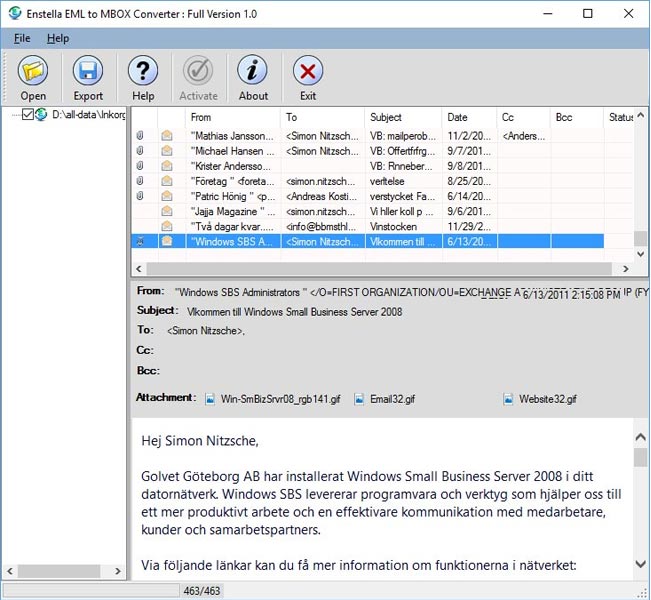Select email with subject Vi hller koll p
This screenshot has height=600, width=651.
[x=401, y=211]
